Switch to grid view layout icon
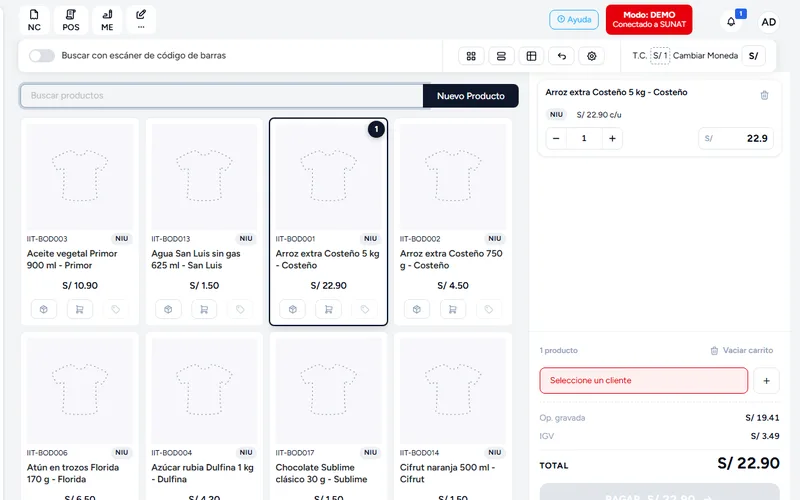Screen dimensions: 800x500 point(471,56)
